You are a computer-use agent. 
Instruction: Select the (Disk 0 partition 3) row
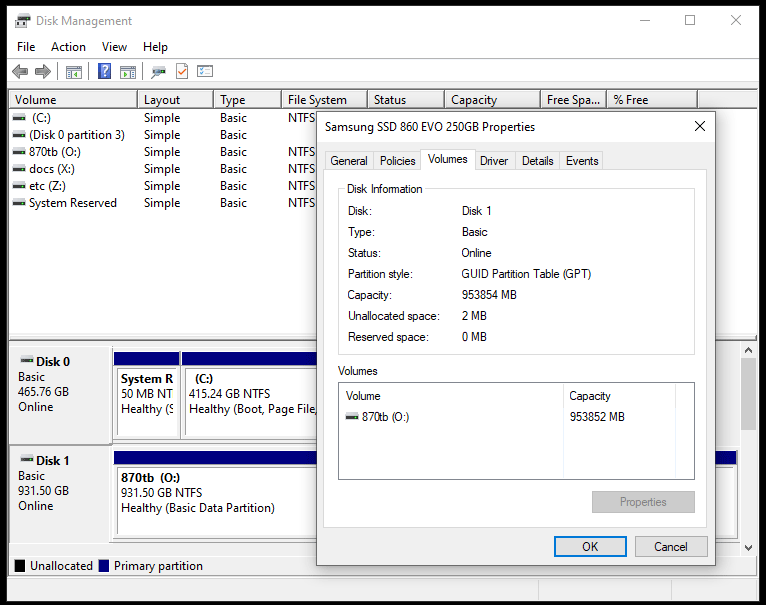(x=161, y=135)
